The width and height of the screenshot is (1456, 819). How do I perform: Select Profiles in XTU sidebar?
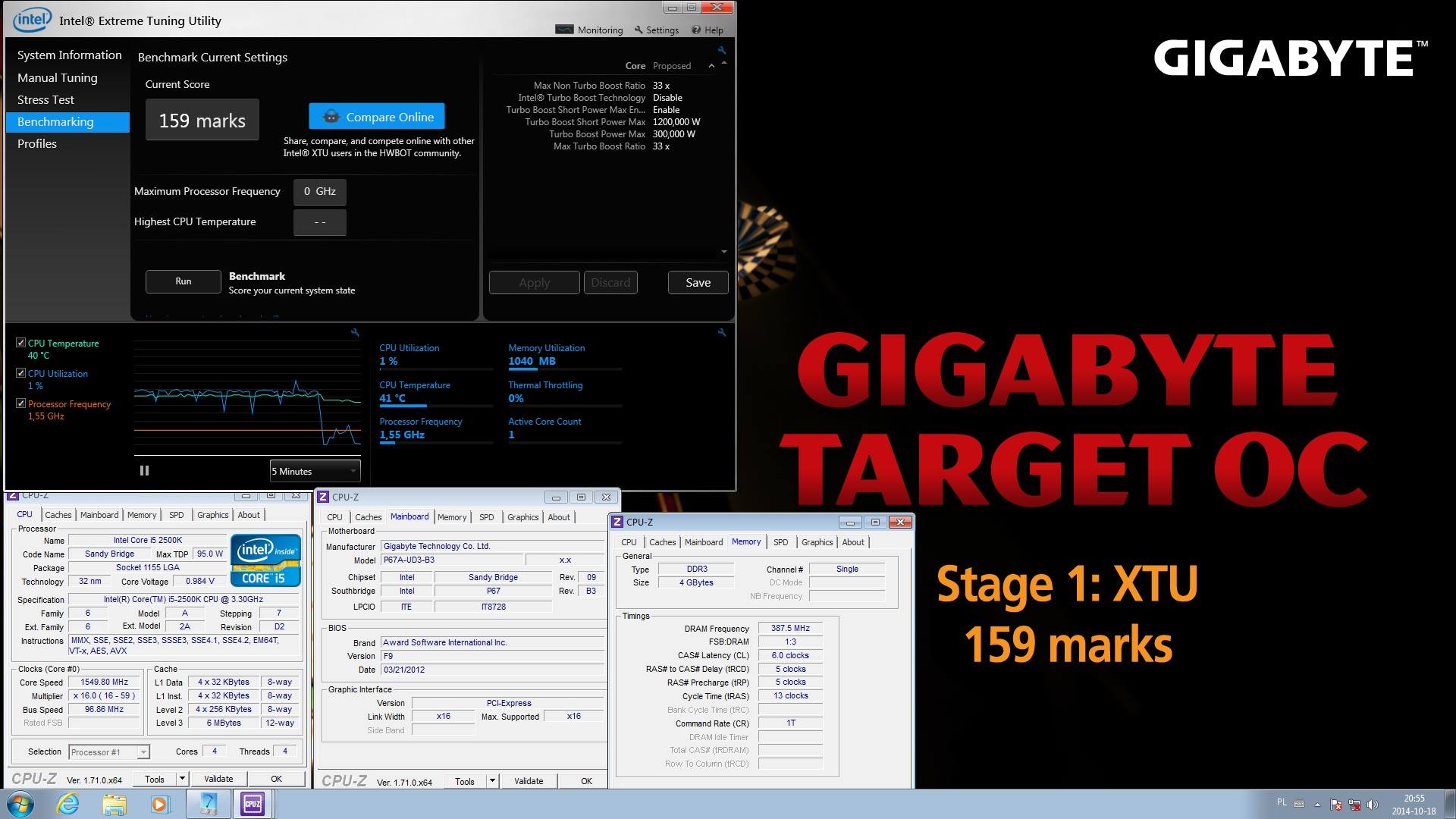point(36,143)
